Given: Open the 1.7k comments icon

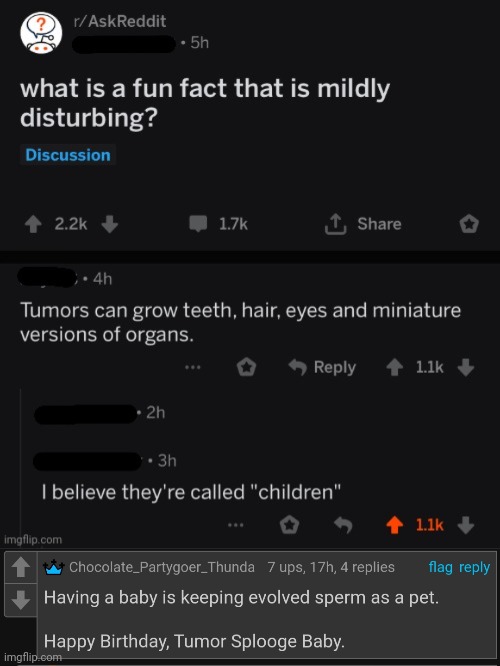Looking at the screenshot, I should (x=198, y=224).
